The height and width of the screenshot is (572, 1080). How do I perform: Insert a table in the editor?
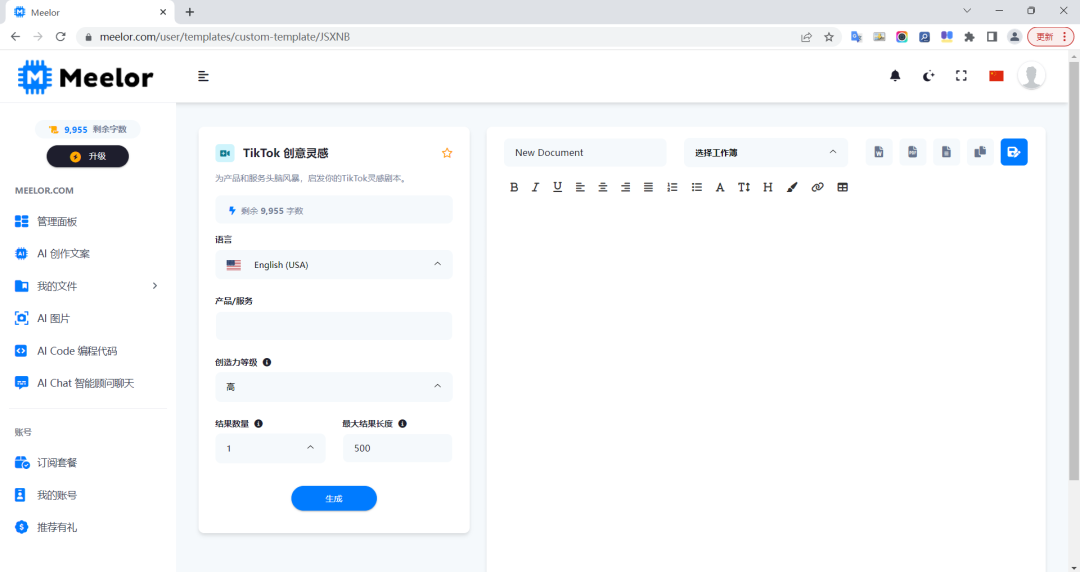842,187
